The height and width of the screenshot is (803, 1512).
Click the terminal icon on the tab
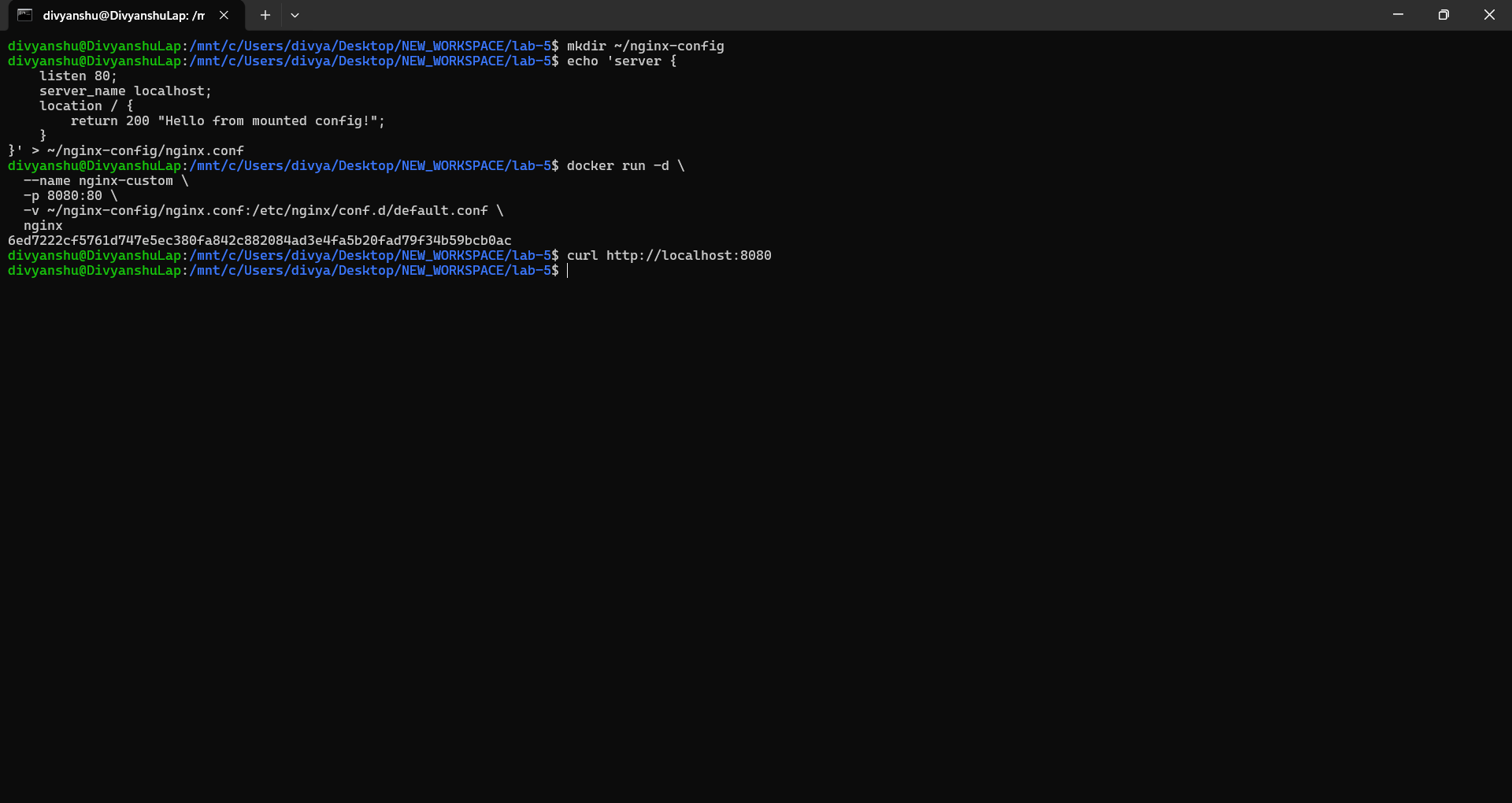coord(24,15)
